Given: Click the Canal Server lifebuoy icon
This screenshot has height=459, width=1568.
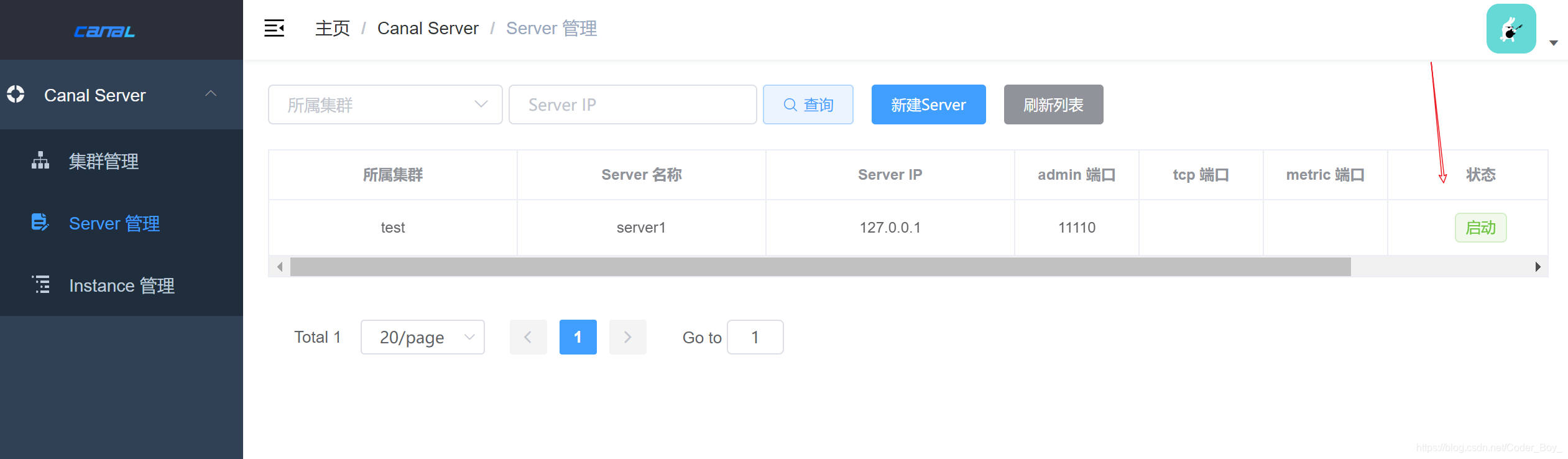Looking at the screenshot, I should tap(16, 95).
